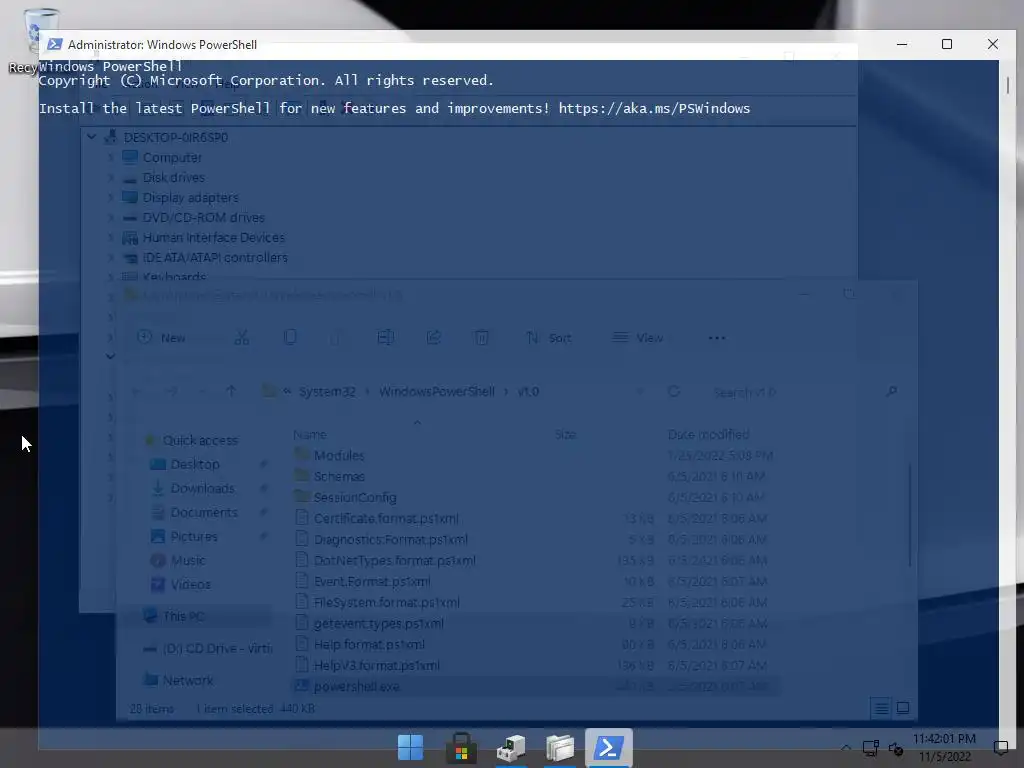Select the Schemas folder
This screenshot has height=768, width=1024.
click(x=339, y=476)
